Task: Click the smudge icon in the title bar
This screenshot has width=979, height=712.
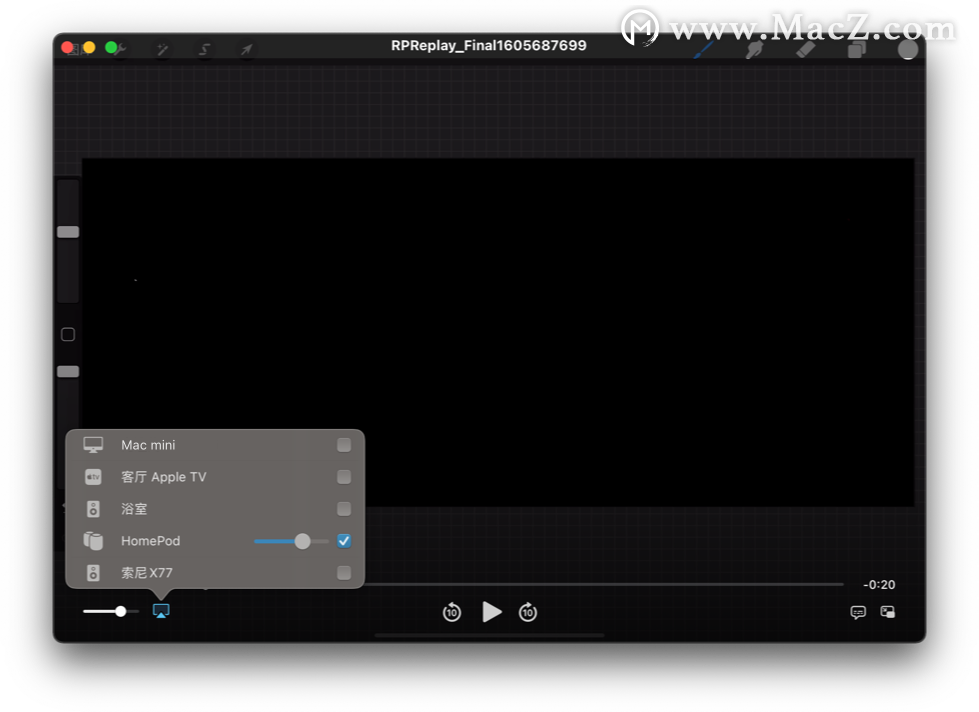Action: click(755, 50)
